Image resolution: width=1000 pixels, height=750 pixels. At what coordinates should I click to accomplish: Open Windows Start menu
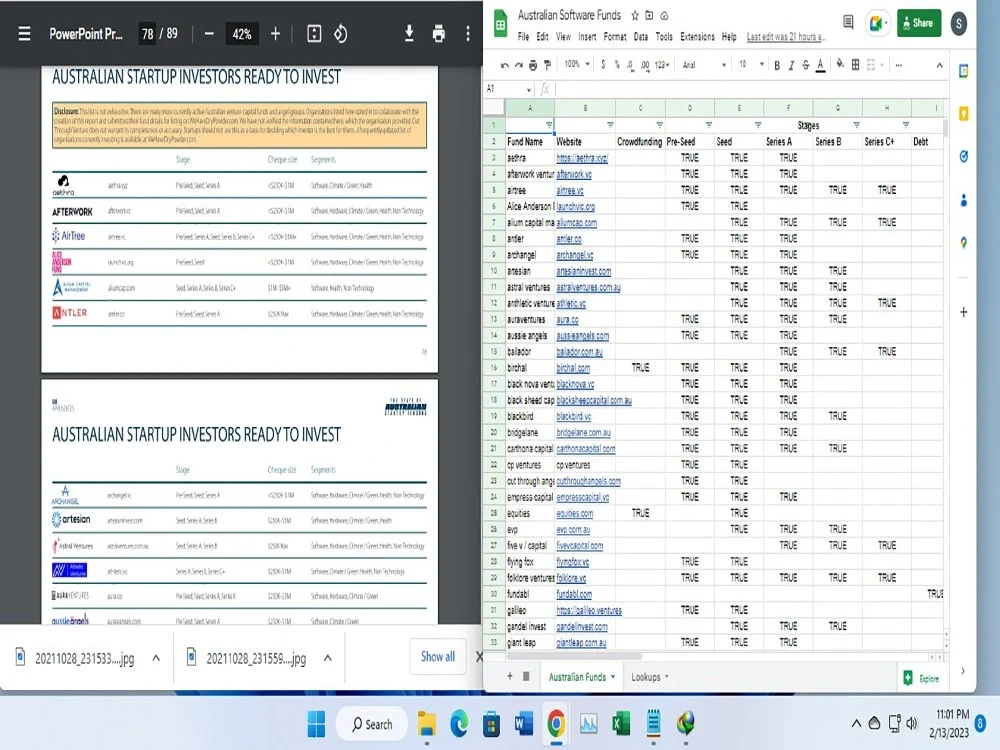[x=316, y=724]
